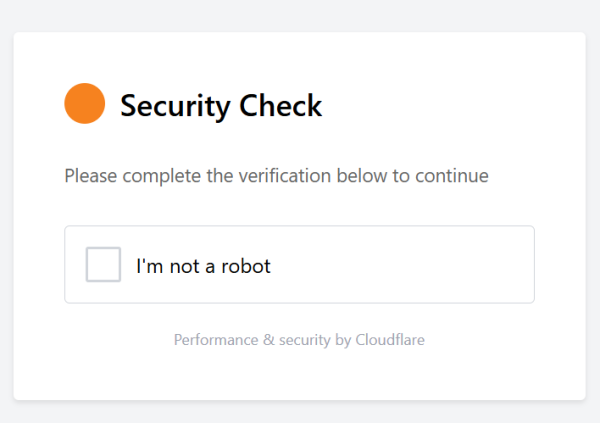Click the word "below" in instruction text

click(362, 176)
